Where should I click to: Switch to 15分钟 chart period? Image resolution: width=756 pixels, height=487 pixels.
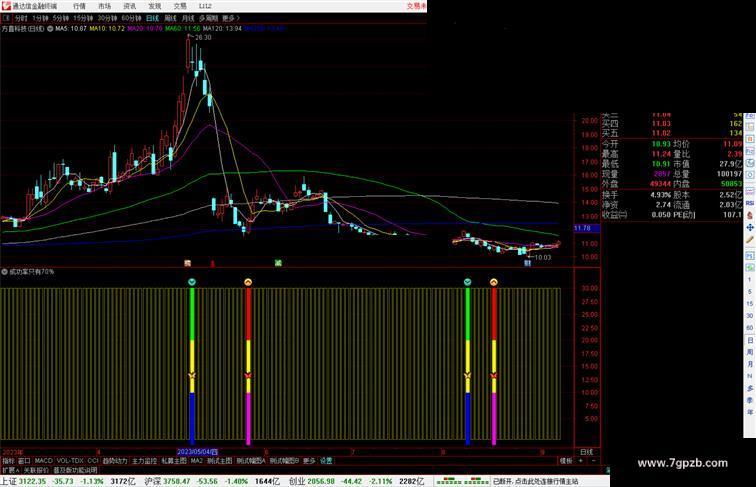point(83,18)
